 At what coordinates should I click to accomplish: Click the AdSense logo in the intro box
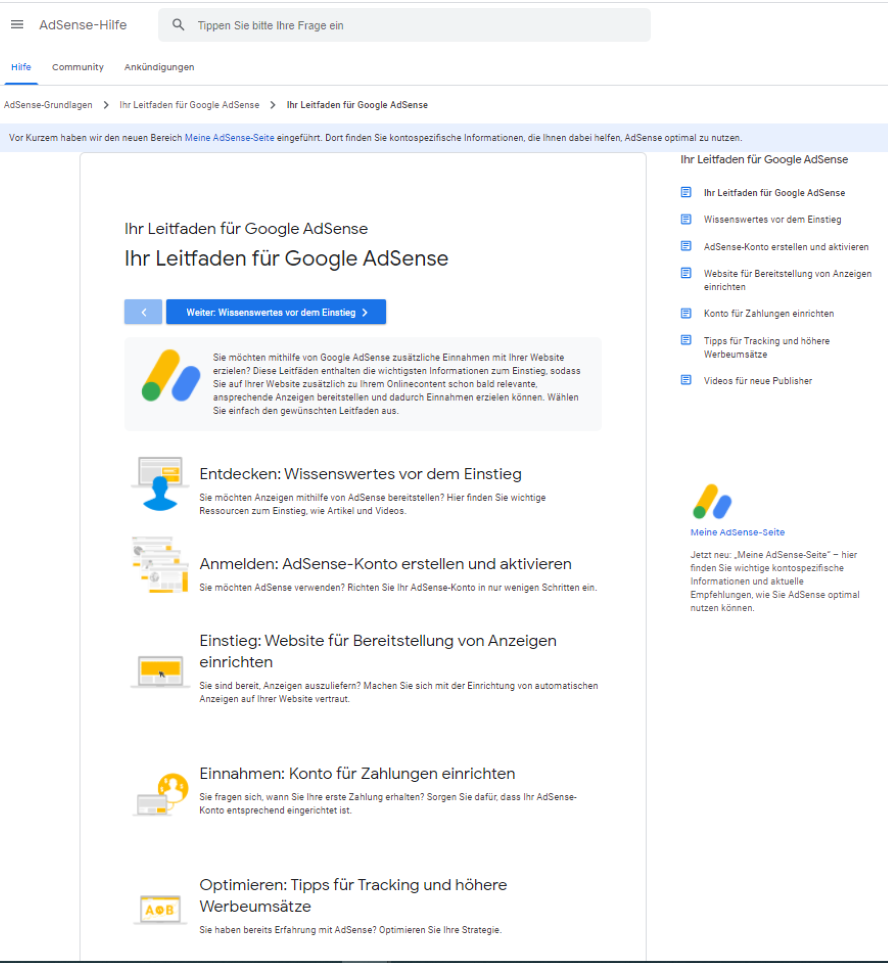171,376
